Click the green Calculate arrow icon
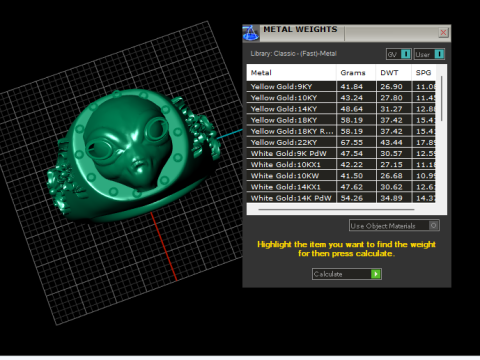The width and height of the screenshot is (480, 360). pyautogui.click(x=376, y=274)
